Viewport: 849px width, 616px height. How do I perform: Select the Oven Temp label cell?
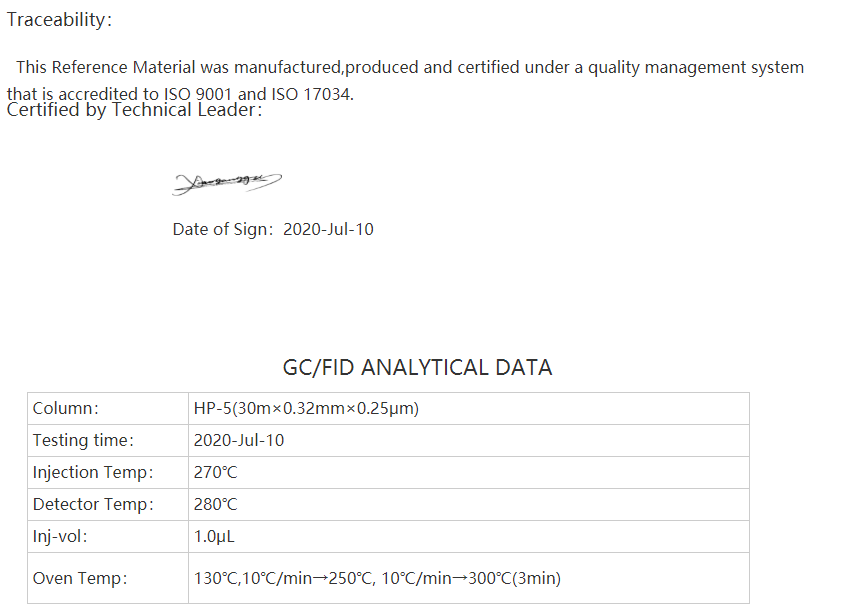tap(108, 578)
